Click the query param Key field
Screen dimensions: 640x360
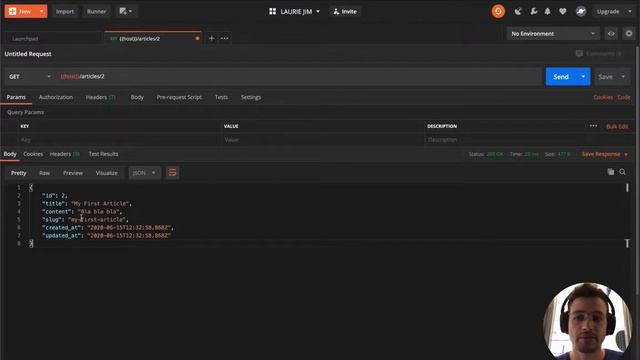119,140
